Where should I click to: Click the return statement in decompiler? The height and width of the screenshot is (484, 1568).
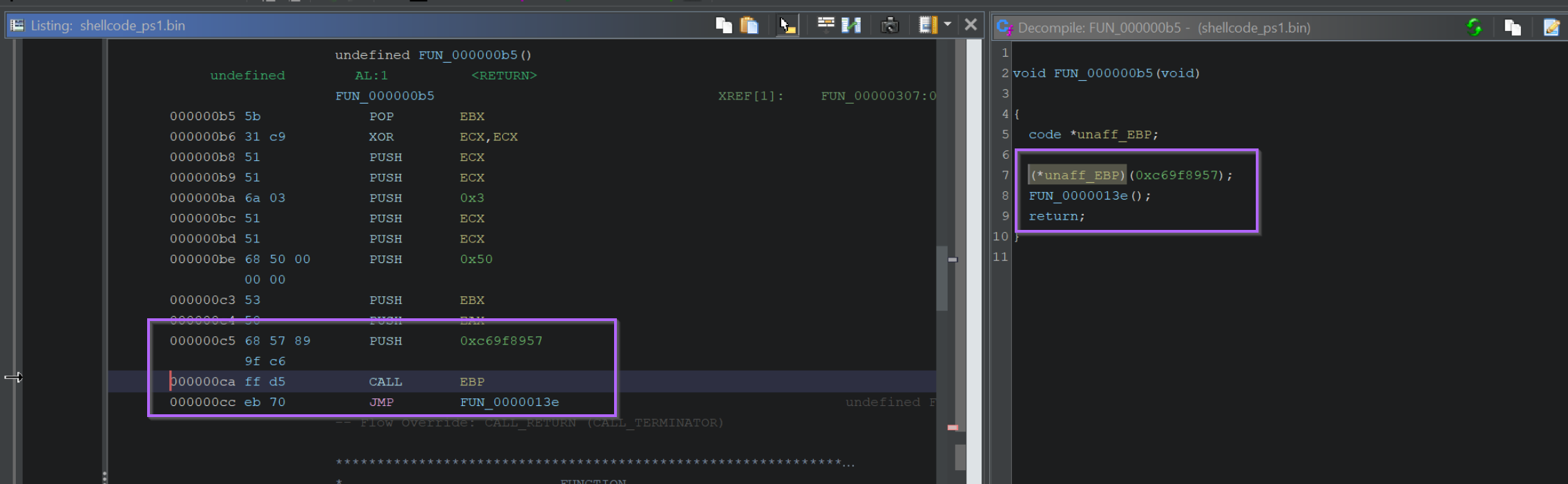pos(1056,216)
